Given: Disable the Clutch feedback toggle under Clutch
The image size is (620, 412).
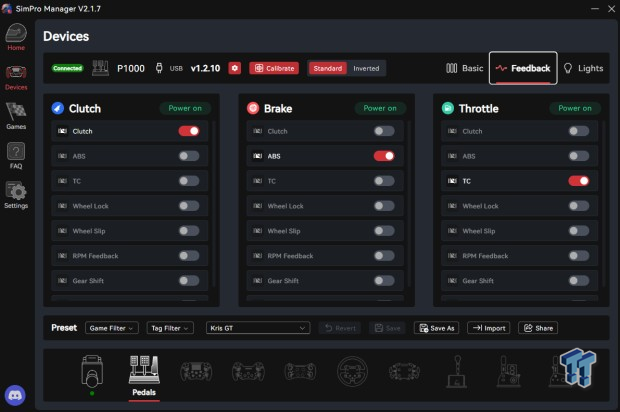Looking at the screenshot, I should tap(189, 131).
